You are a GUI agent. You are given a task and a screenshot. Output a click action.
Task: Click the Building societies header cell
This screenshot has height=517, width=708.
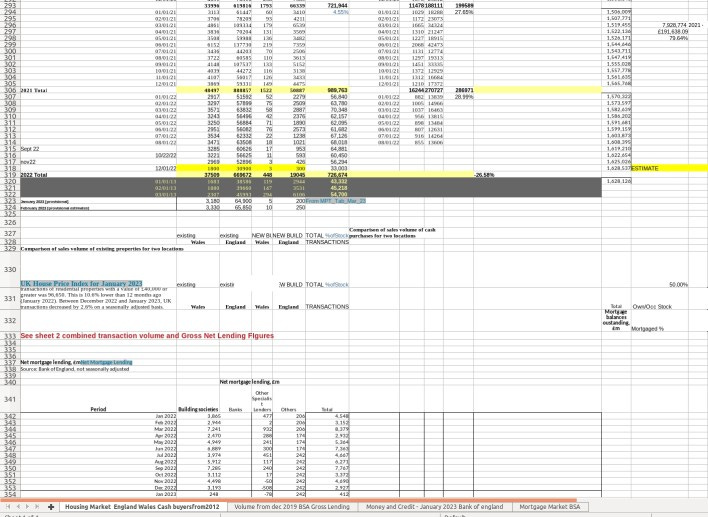(198, 409)
